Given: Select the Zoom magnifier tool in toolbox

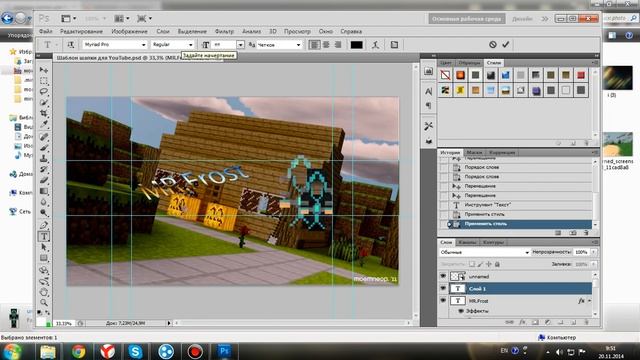Looking at the screenshot, I should (44, 302).
